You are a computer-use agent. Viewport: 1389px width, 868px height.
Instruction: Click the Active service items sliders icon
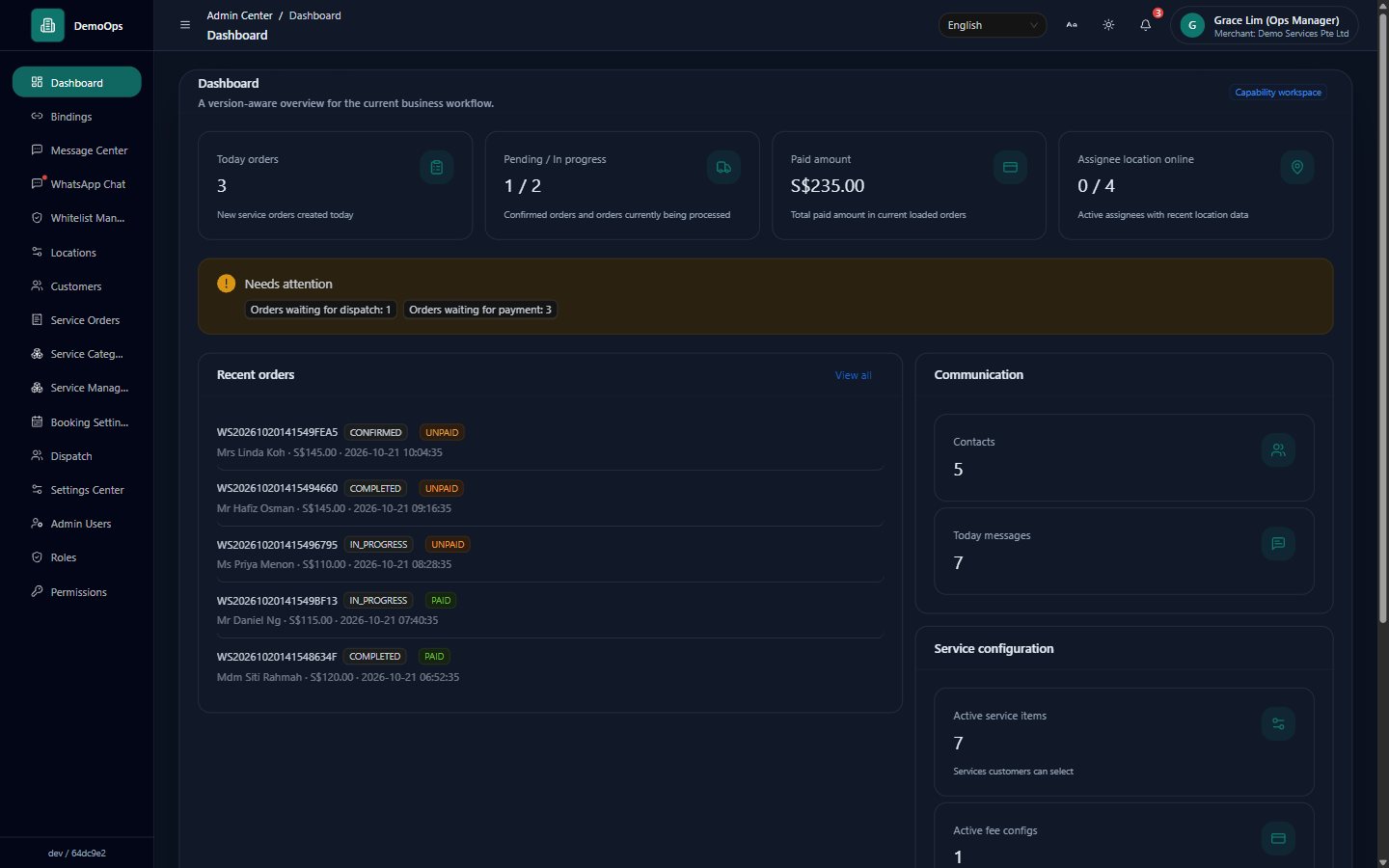click(x=1278, y=724)
